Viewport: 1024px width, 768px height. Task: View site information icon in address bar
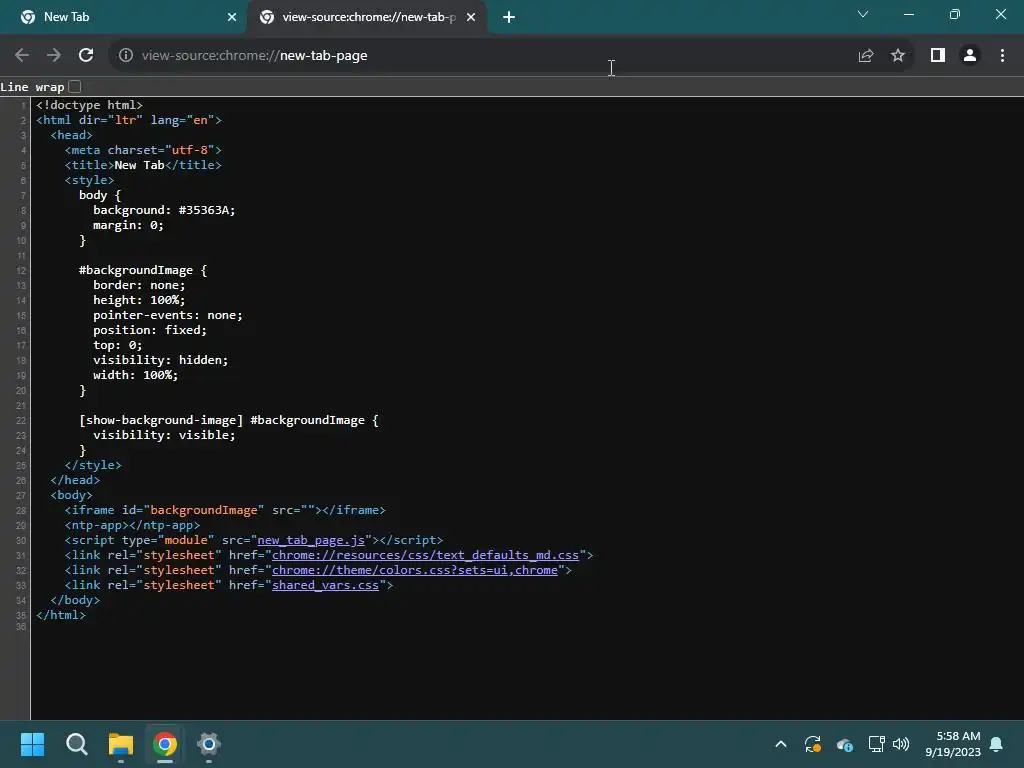[x=126, y=56]
